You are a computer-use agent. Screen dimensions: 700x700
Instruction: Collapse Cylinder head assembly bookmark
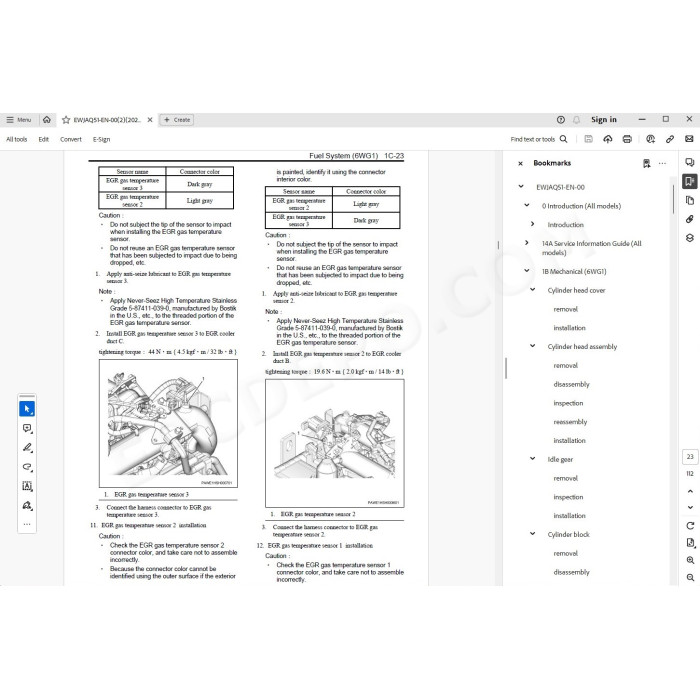[x=532, y=346]
